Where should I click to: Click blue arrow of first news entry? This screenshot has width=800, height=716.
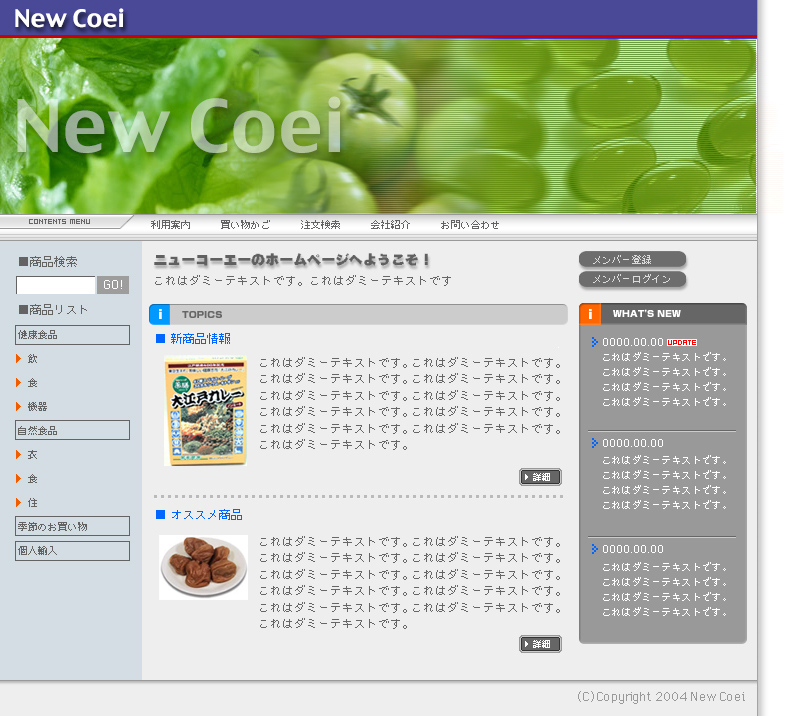click(594, 342)
